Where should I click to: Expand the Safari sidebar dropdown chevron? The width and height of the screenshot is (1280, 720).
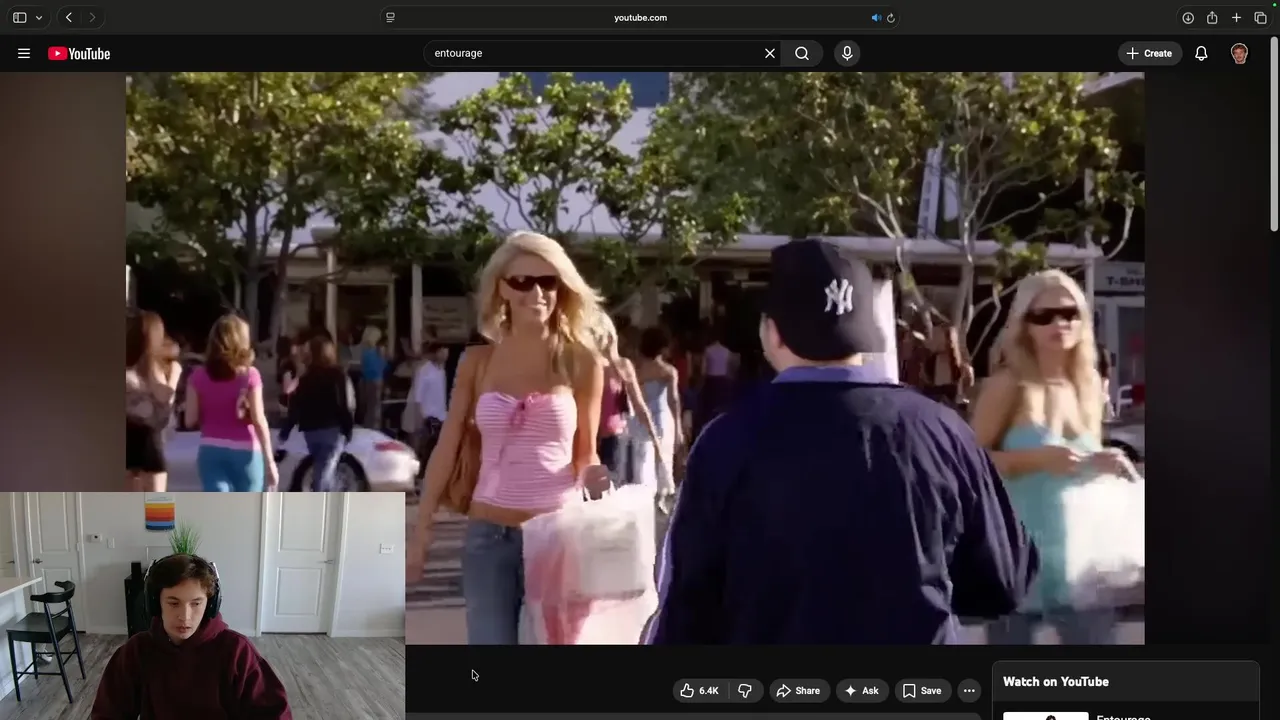point(39,17)
